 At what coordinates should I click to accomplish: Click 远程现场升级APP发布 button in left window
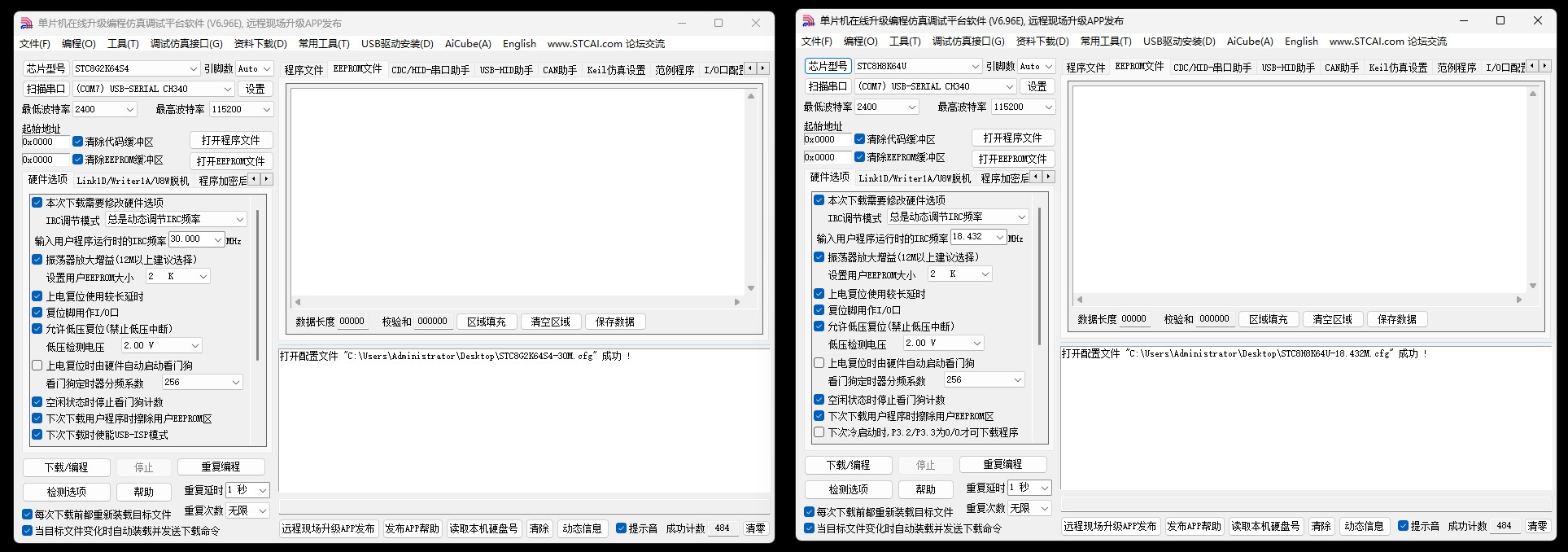pos(329,528)
